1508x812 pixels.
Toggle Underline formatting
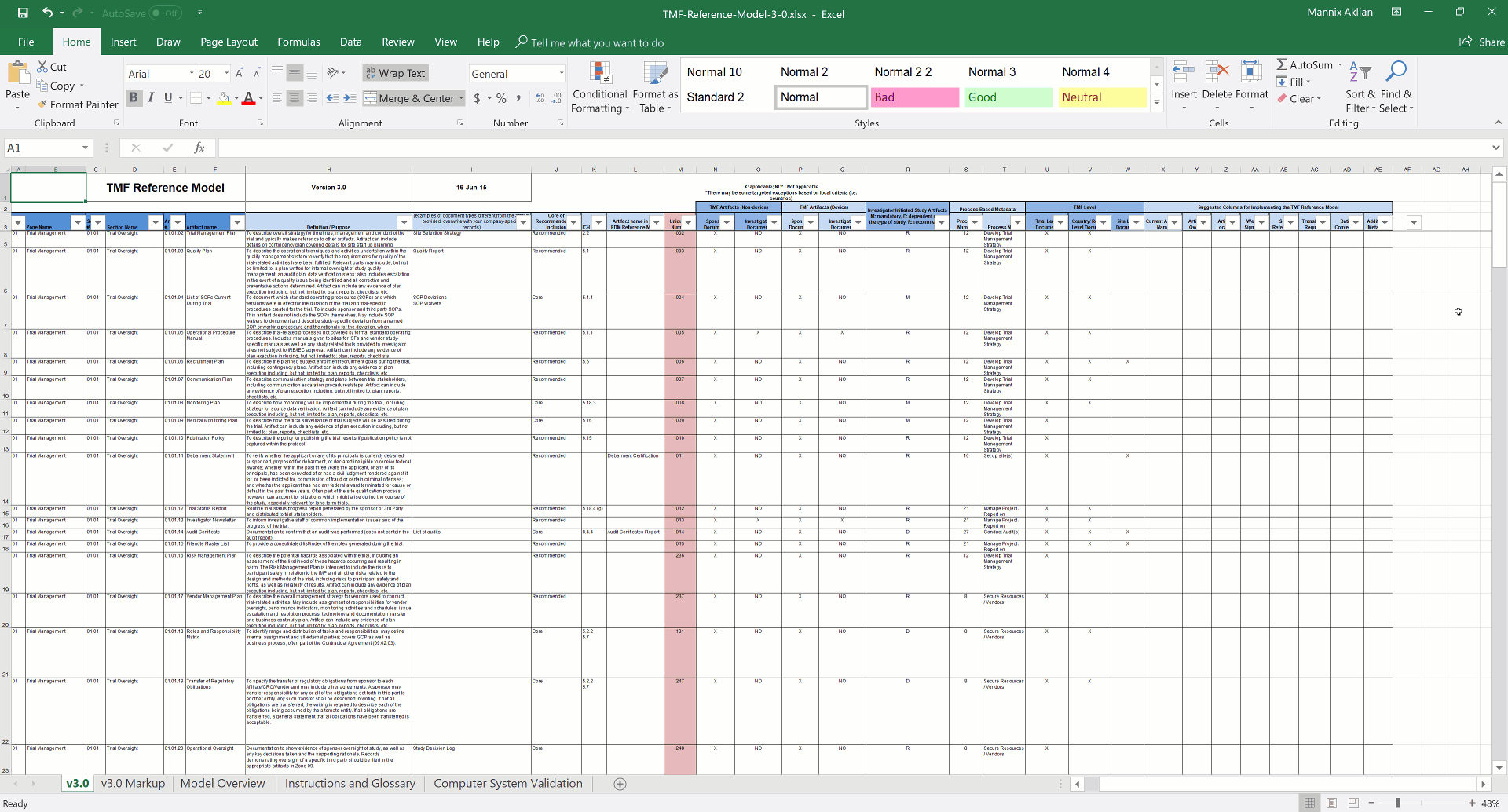click(x=168, y=98)
